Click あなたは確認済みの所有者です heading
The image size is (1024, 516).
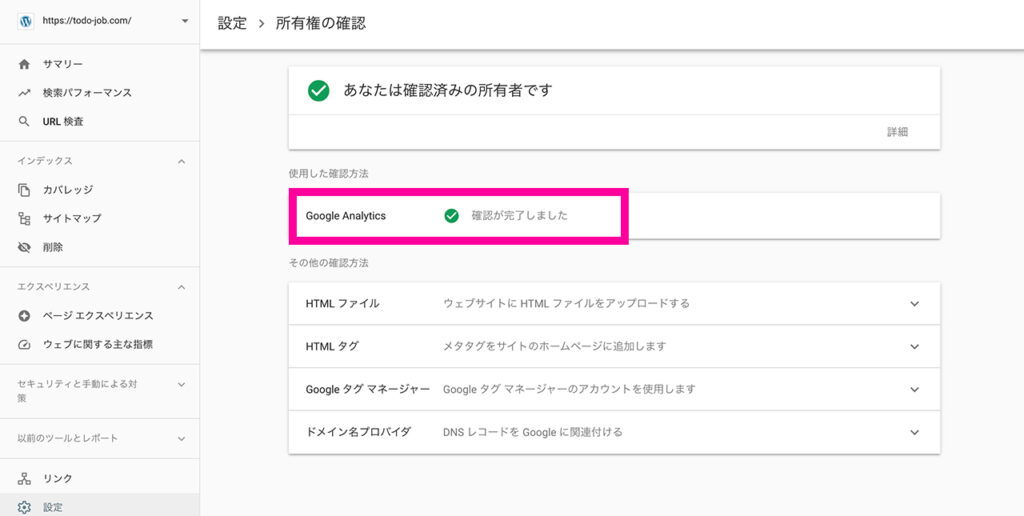tap(447, 90)
